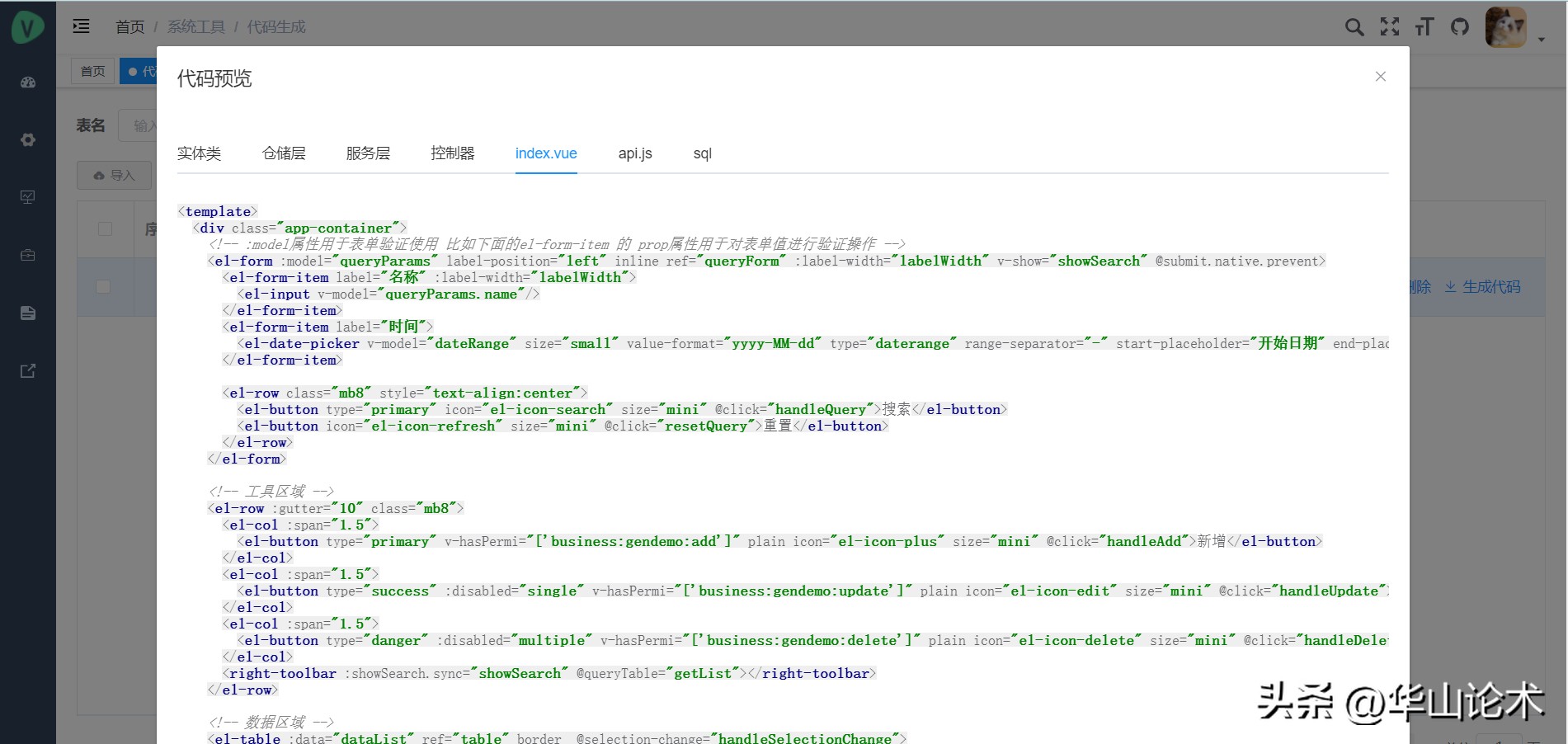Viewport: 1568px width, 744px height.
Task: Open the toolbox icon in sidebar
Action: pyautogui.click(x=28, y=255)
